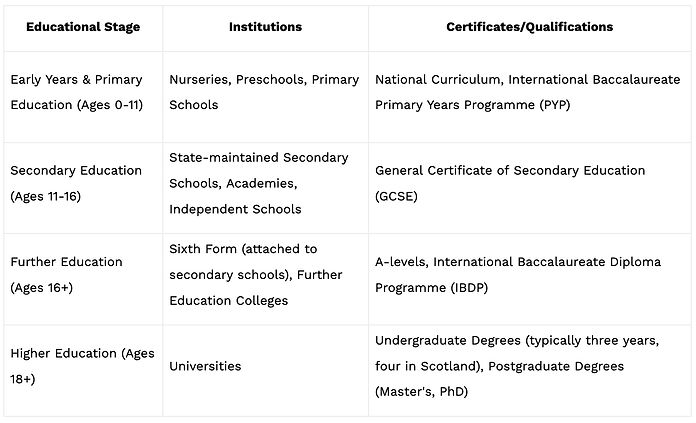Click the Early Years & Primary Education cell
This screenshot has width=696, height=423.
coord(77,91)
